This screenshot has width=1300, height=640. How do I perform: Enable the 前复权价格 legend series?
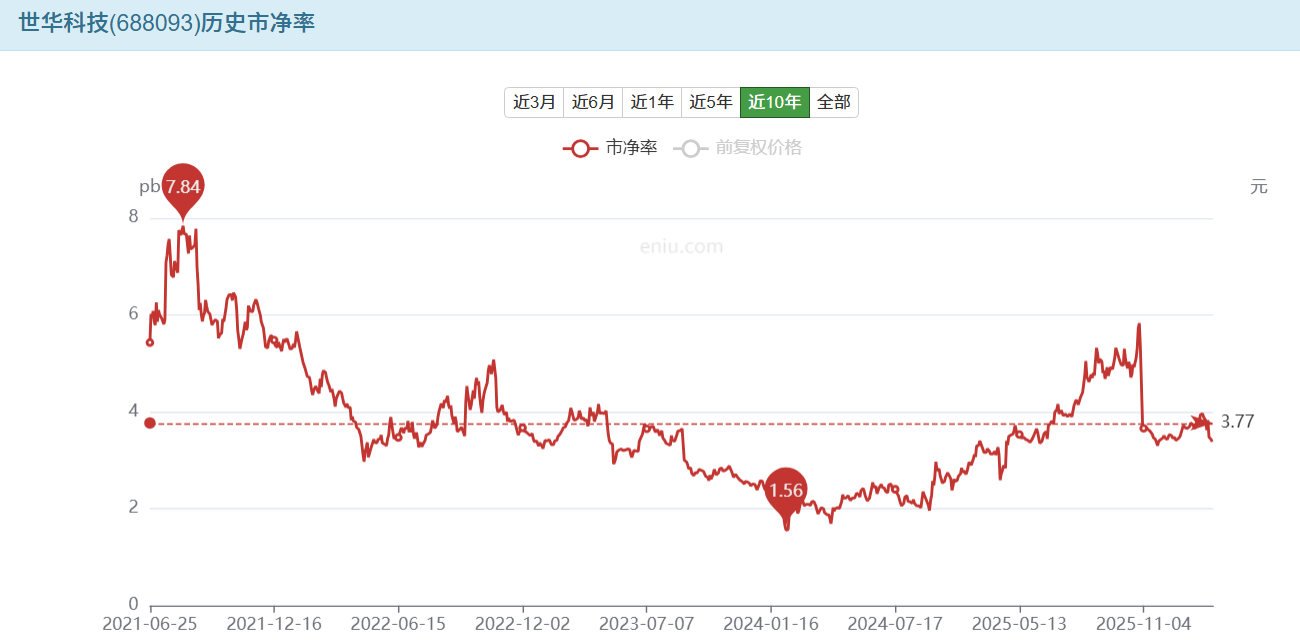click(x=738, y=148)
